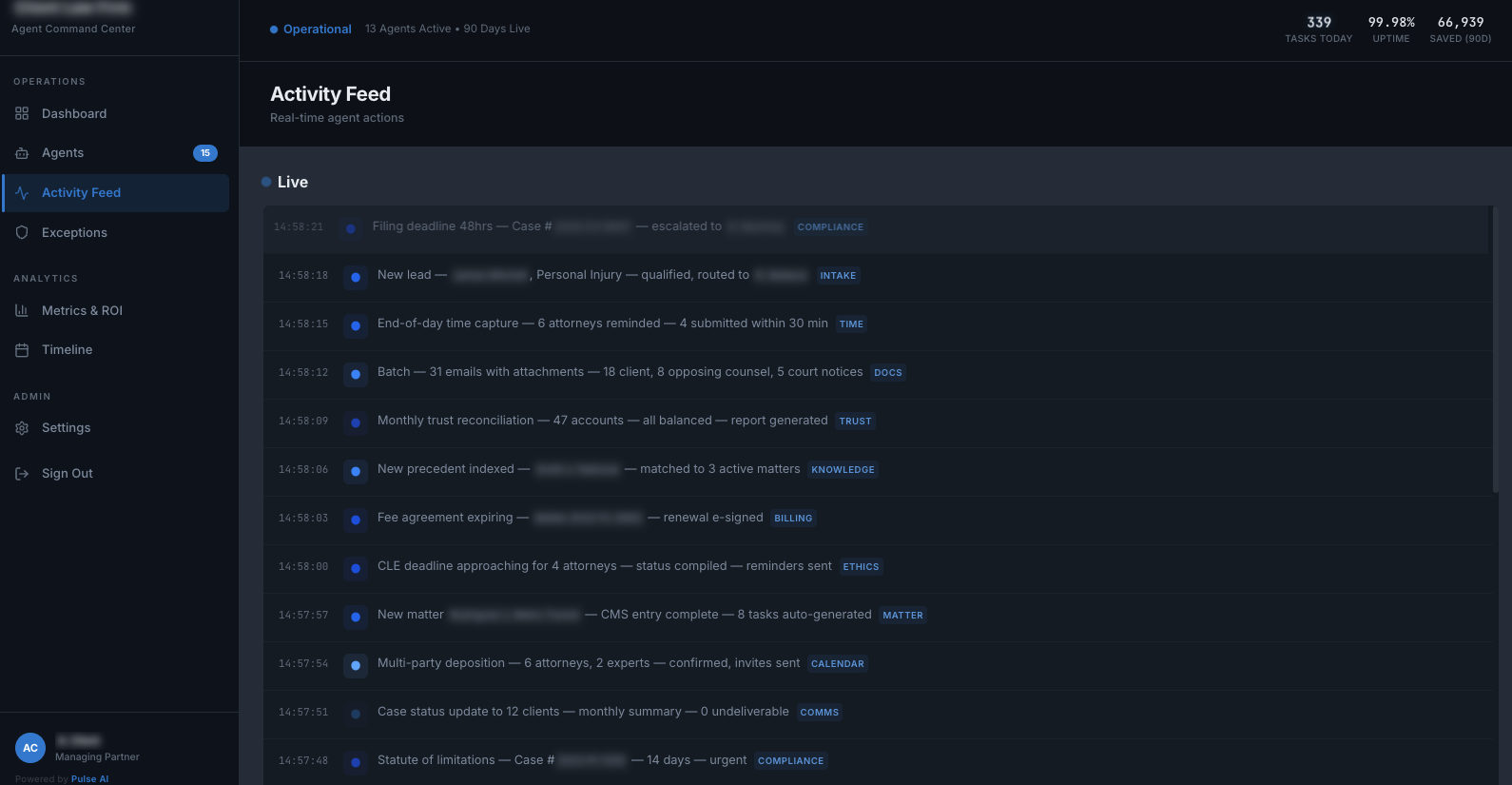Viewport: 1512px width, 785px height.
Task: Click the Activity Feed pulse icon
Action: click(22, 193)
